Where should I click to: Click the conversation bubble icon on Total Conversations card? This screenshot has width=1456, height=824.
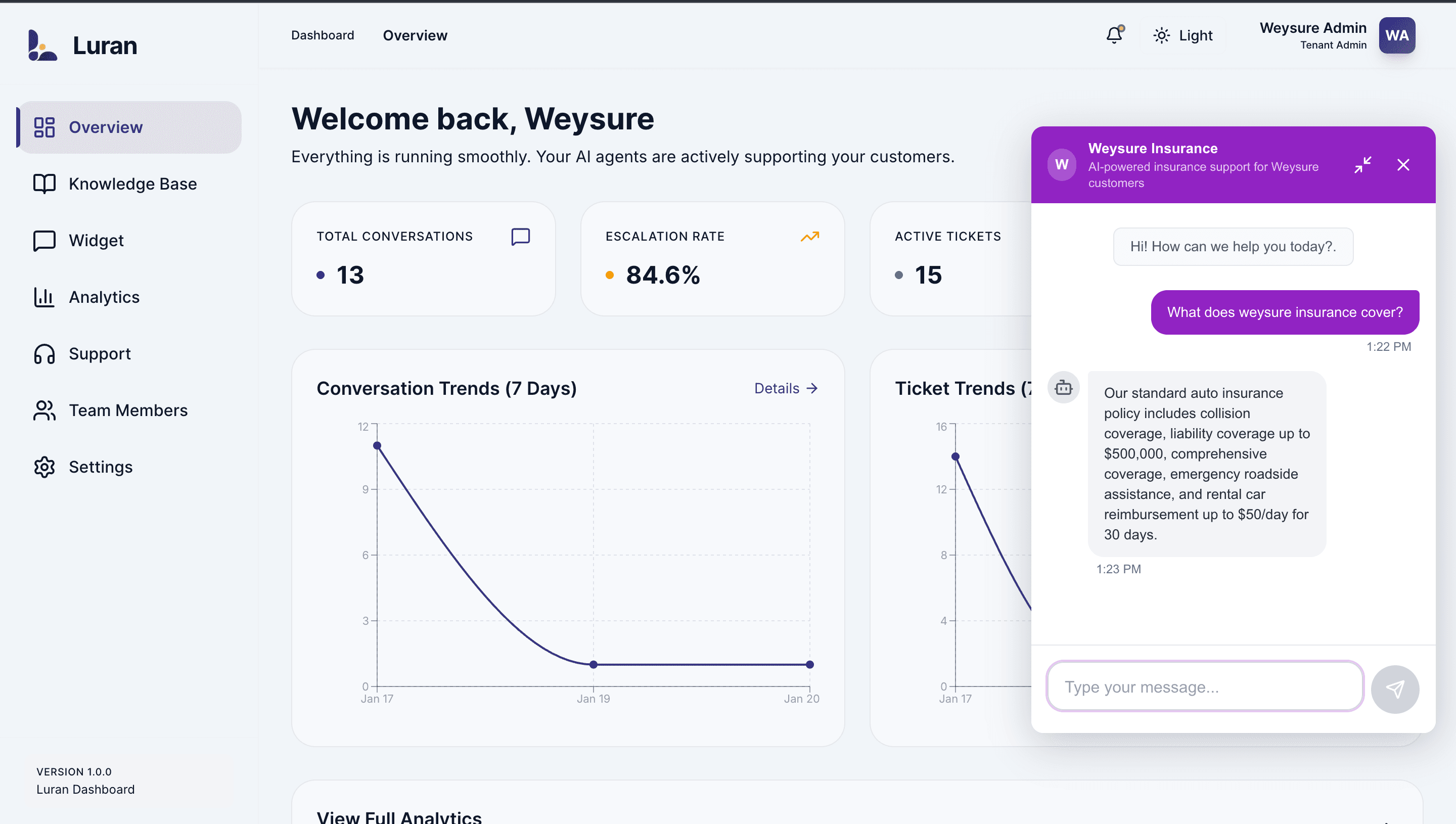coord(520,236)
